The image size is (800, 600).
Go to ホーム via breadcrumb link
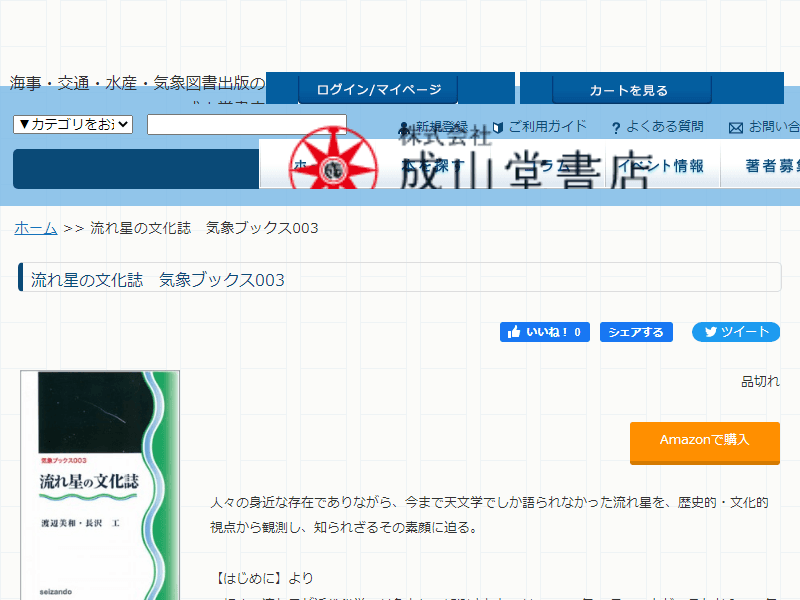(x=35, y=228)
